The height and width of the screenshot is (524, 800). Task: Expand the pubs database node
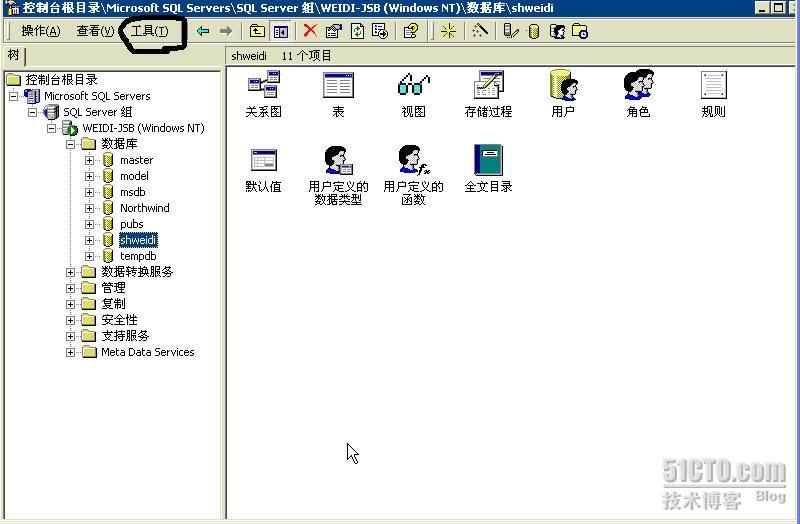pos(89,224)
